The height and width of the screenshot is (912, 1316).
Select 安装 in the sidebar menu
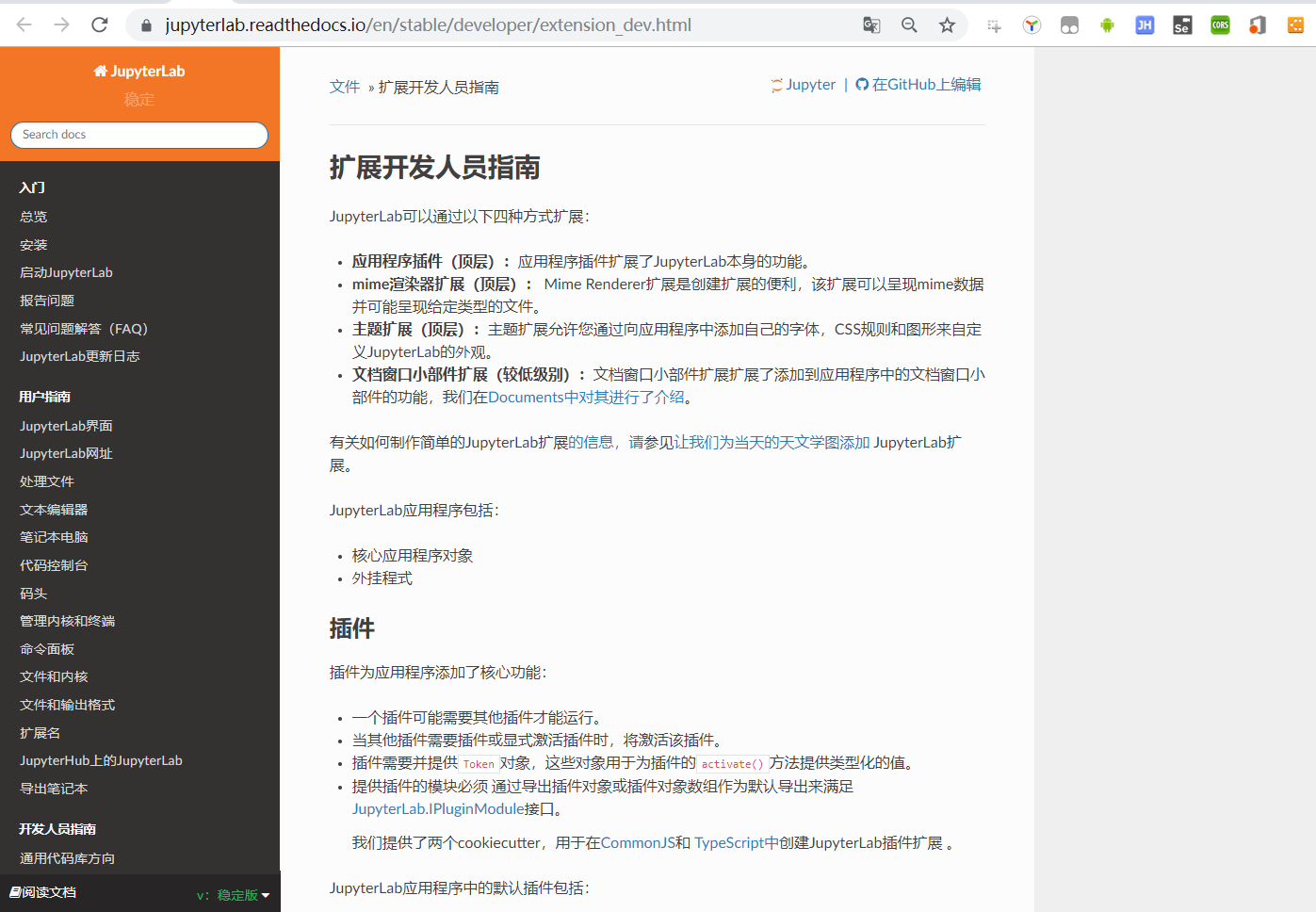pyautogui.click(x=33, y=244)
